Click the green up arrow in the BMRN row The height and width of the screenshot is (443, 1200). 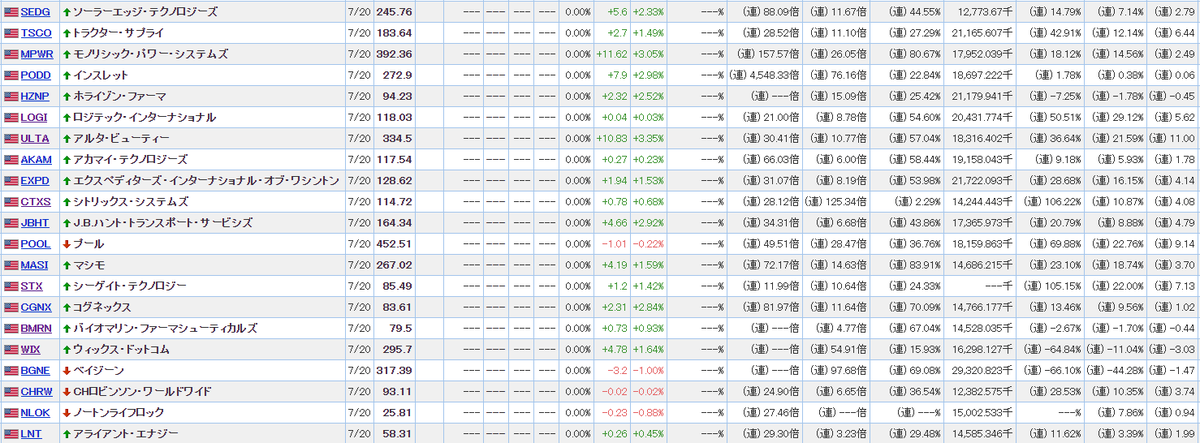66,328
